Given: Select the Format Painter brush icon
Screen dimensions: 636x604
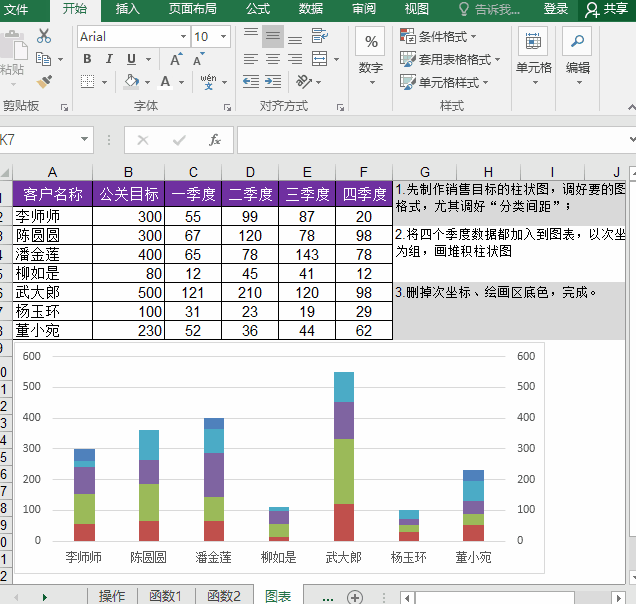Looking at the screenshot, I should click(x=44, y=82).
